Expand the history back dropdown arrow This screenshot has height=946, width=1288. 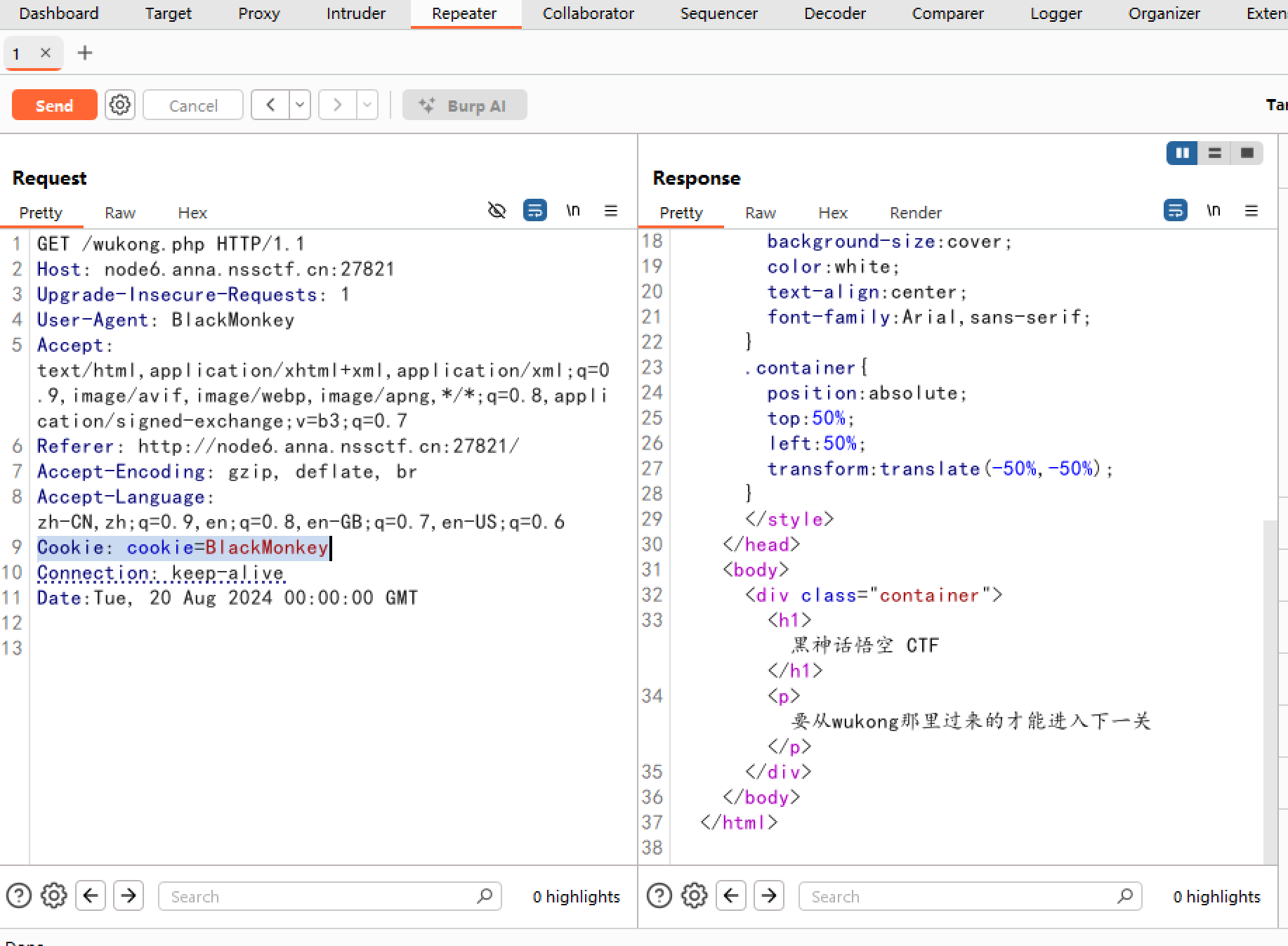(x=300, y=105)
